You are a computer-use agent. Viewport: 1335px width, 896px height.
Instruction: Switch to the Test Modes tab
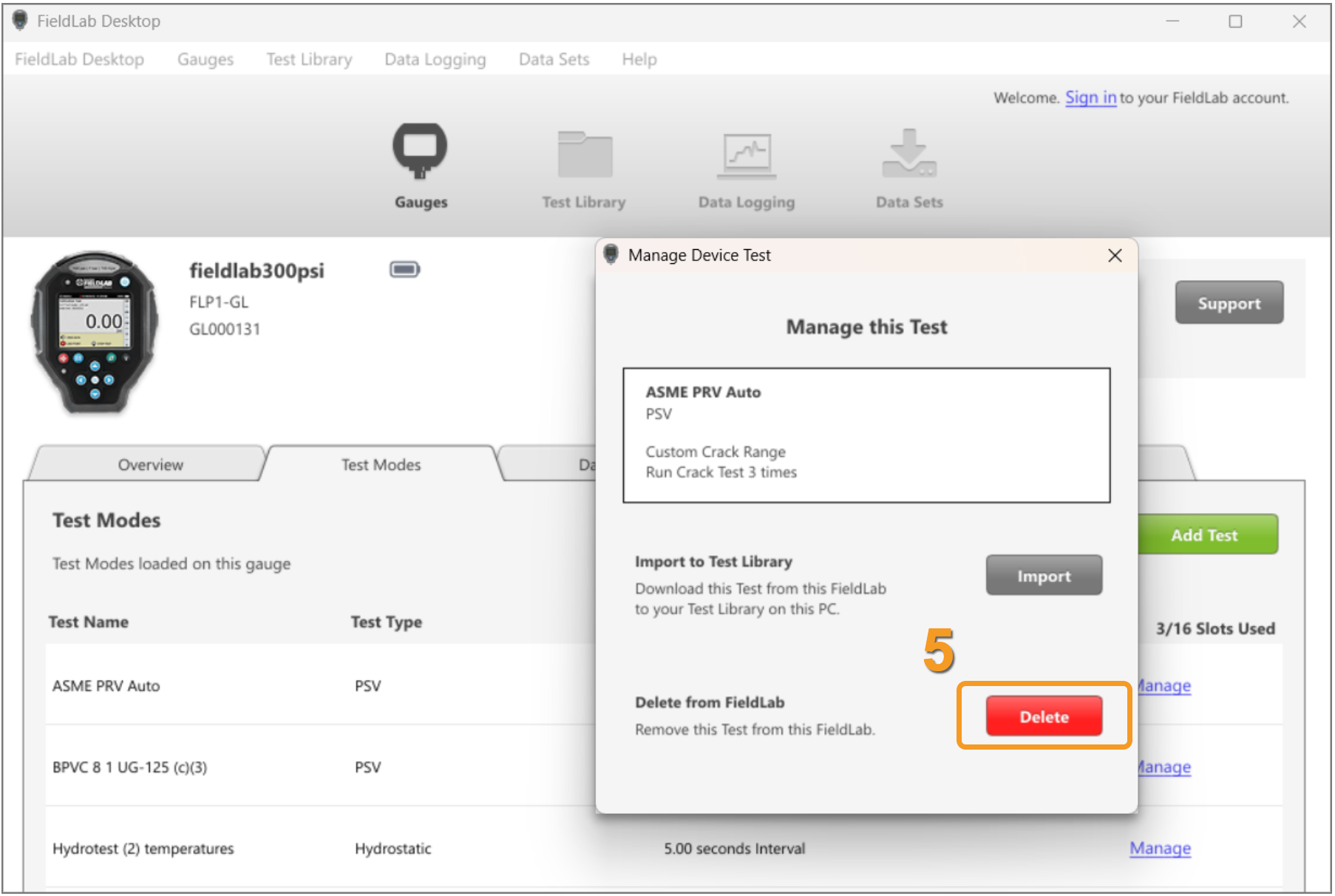coord(381,464)
